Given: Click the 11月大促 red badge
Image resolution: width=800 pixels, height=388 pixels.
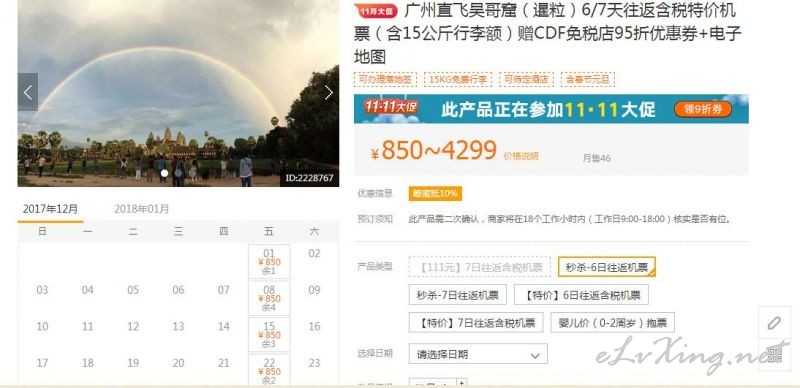Looking at the screenshot, I should point(378,11).
